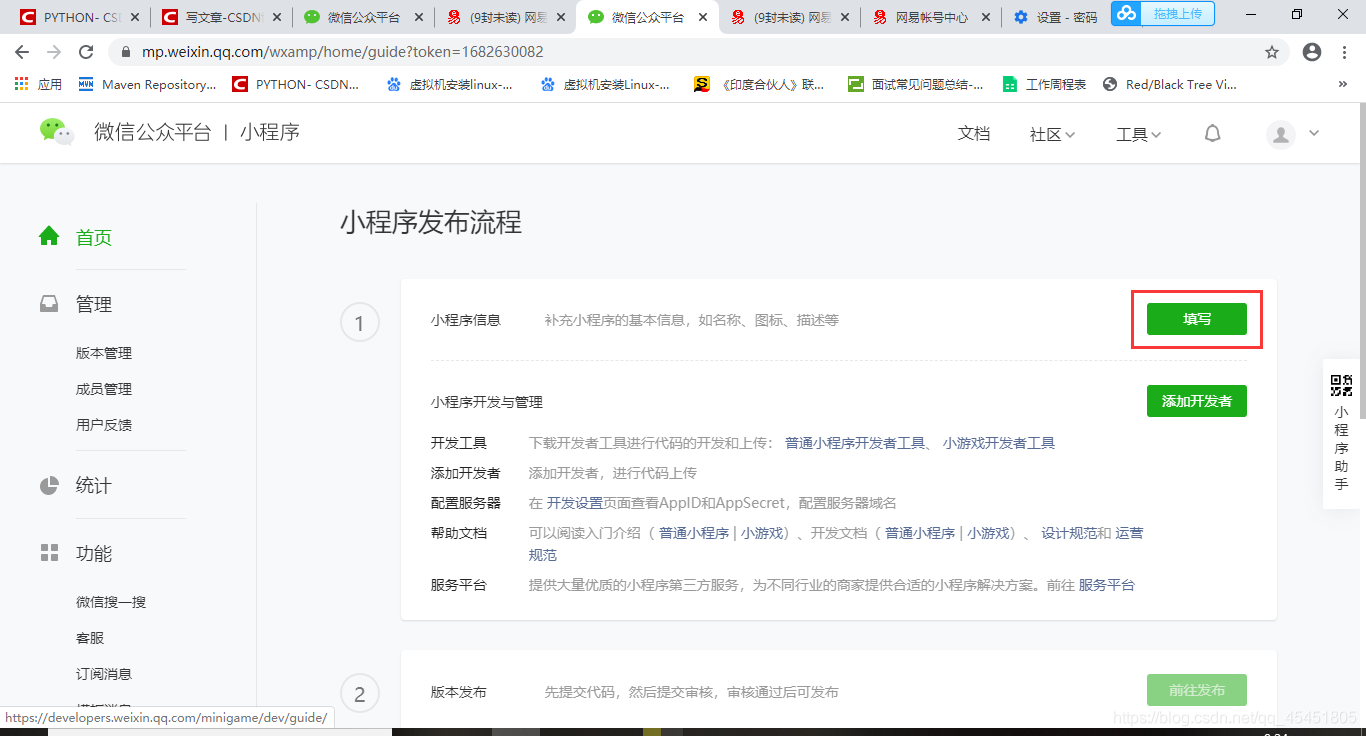Click the browser back arrow
Image resolution: width=1366 pixels, height=736 pixels.
point(22,52)
